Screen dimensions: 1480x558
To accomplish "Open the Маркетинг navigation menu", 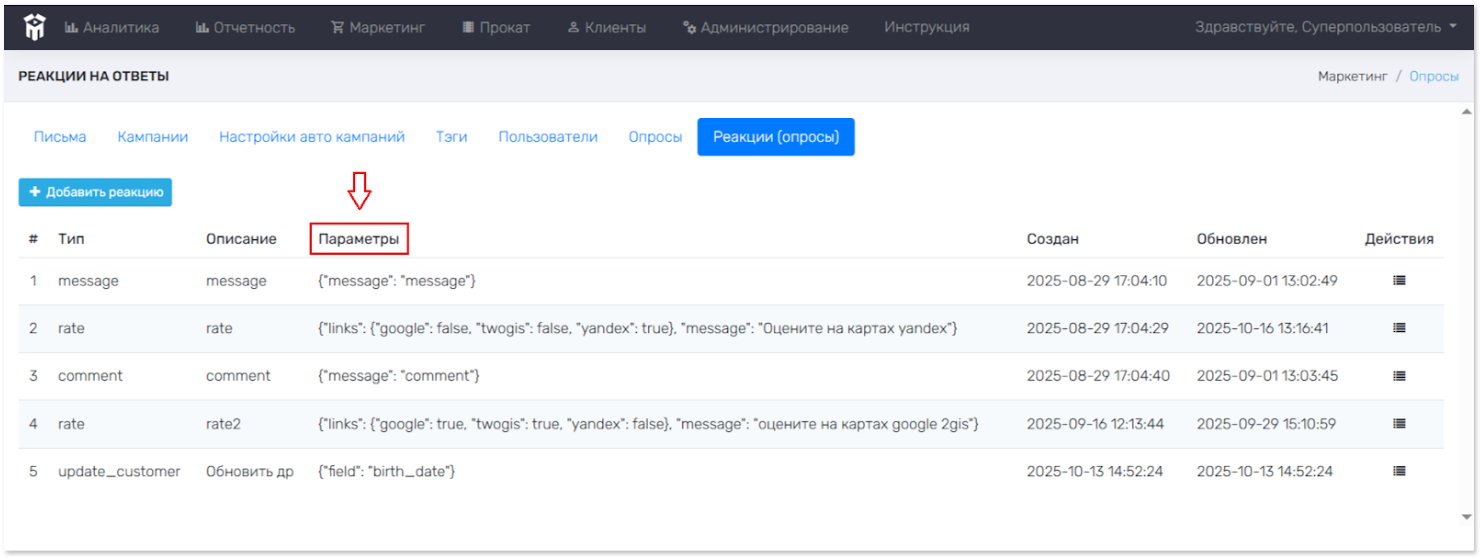I will 379,27.
